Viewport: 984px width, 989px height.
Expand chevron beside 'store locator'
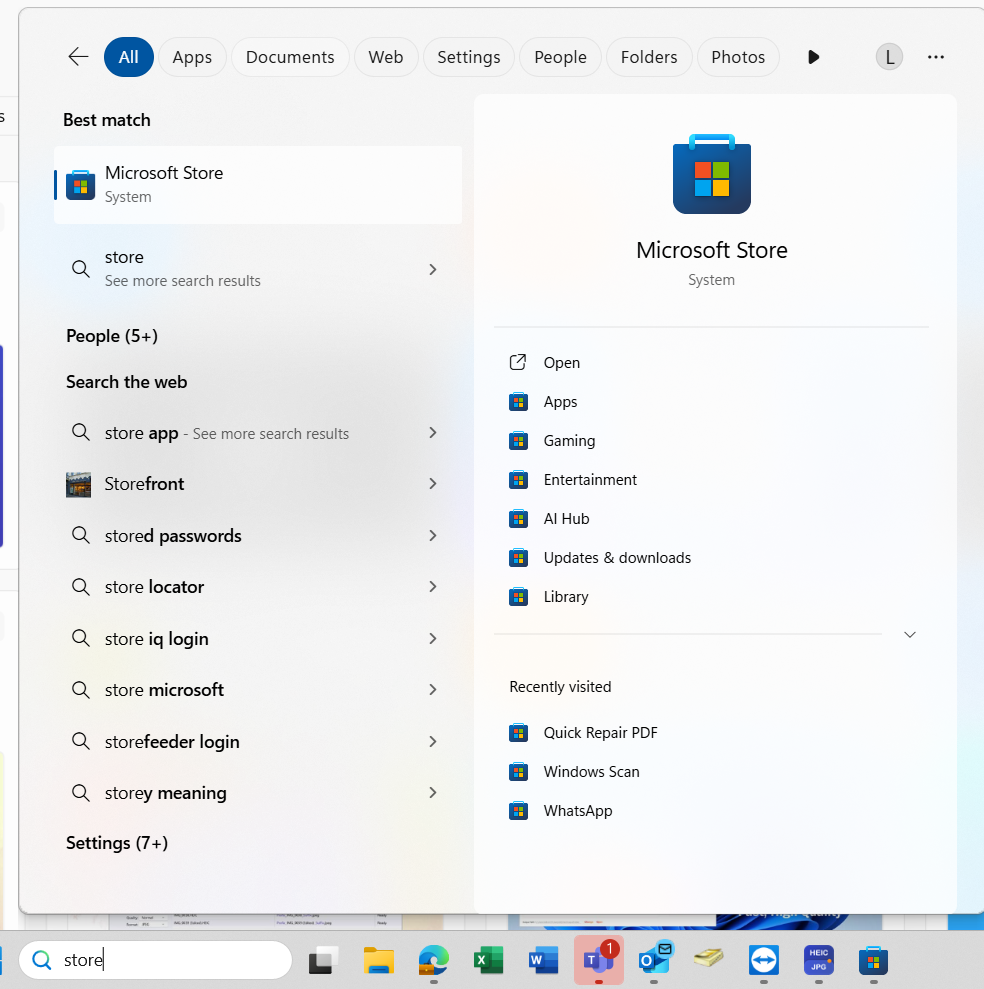pyautogui.click(x=433, y=587)
